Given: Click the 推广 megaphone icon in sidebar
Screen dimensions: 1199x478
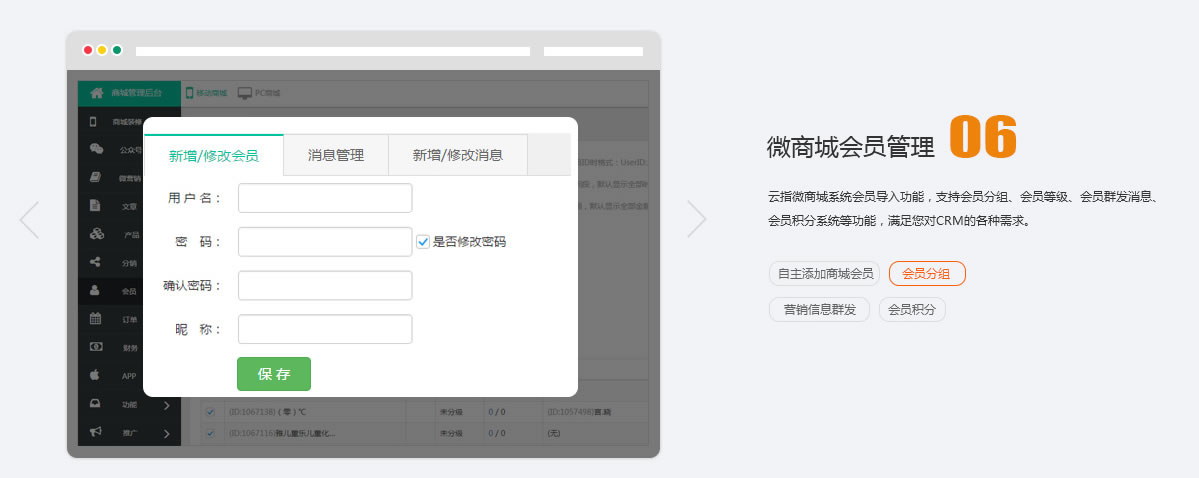Looking at the screenshot, I should tap(96, 432).
